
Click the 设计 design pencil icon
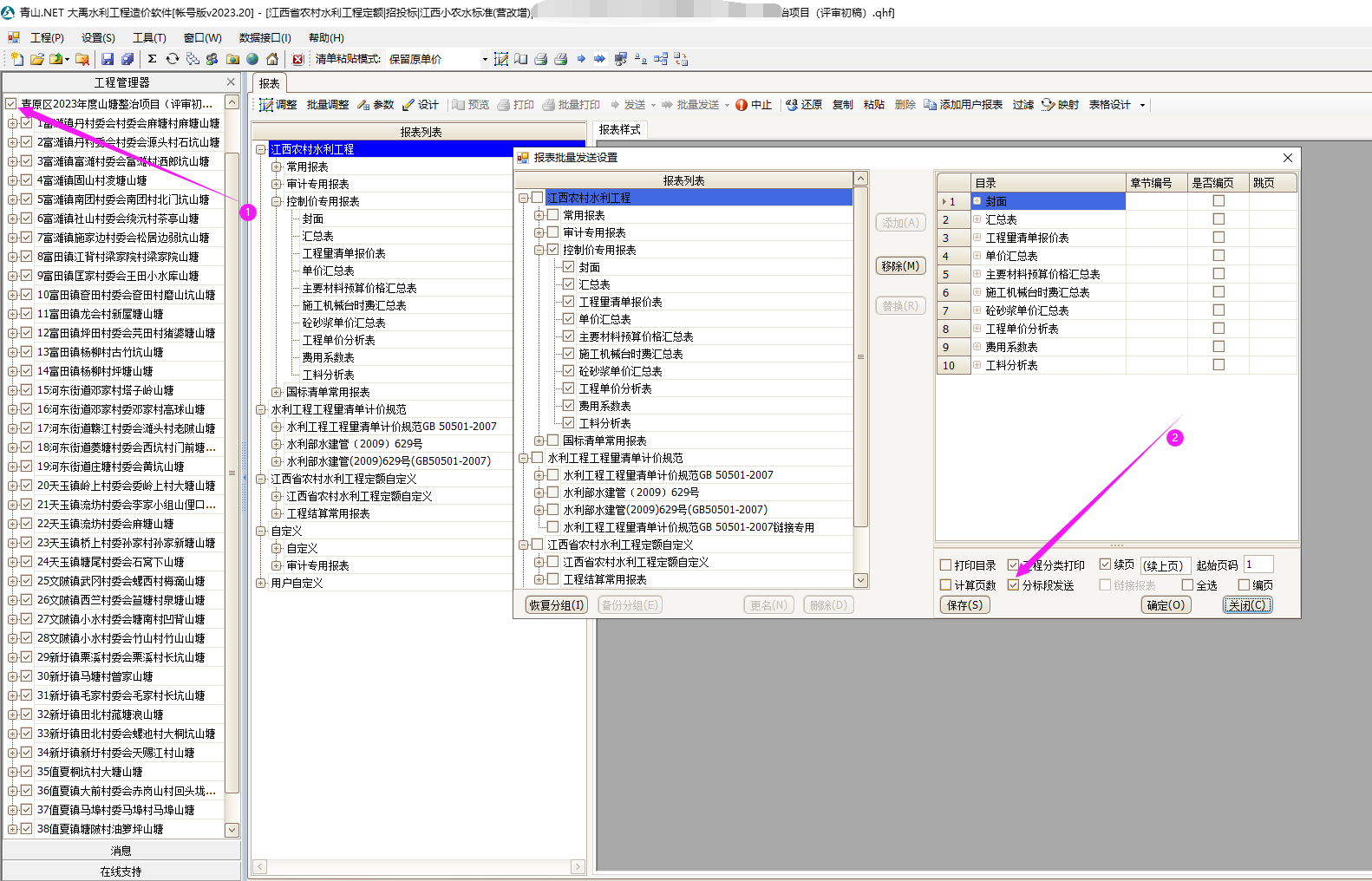point(408,105)
